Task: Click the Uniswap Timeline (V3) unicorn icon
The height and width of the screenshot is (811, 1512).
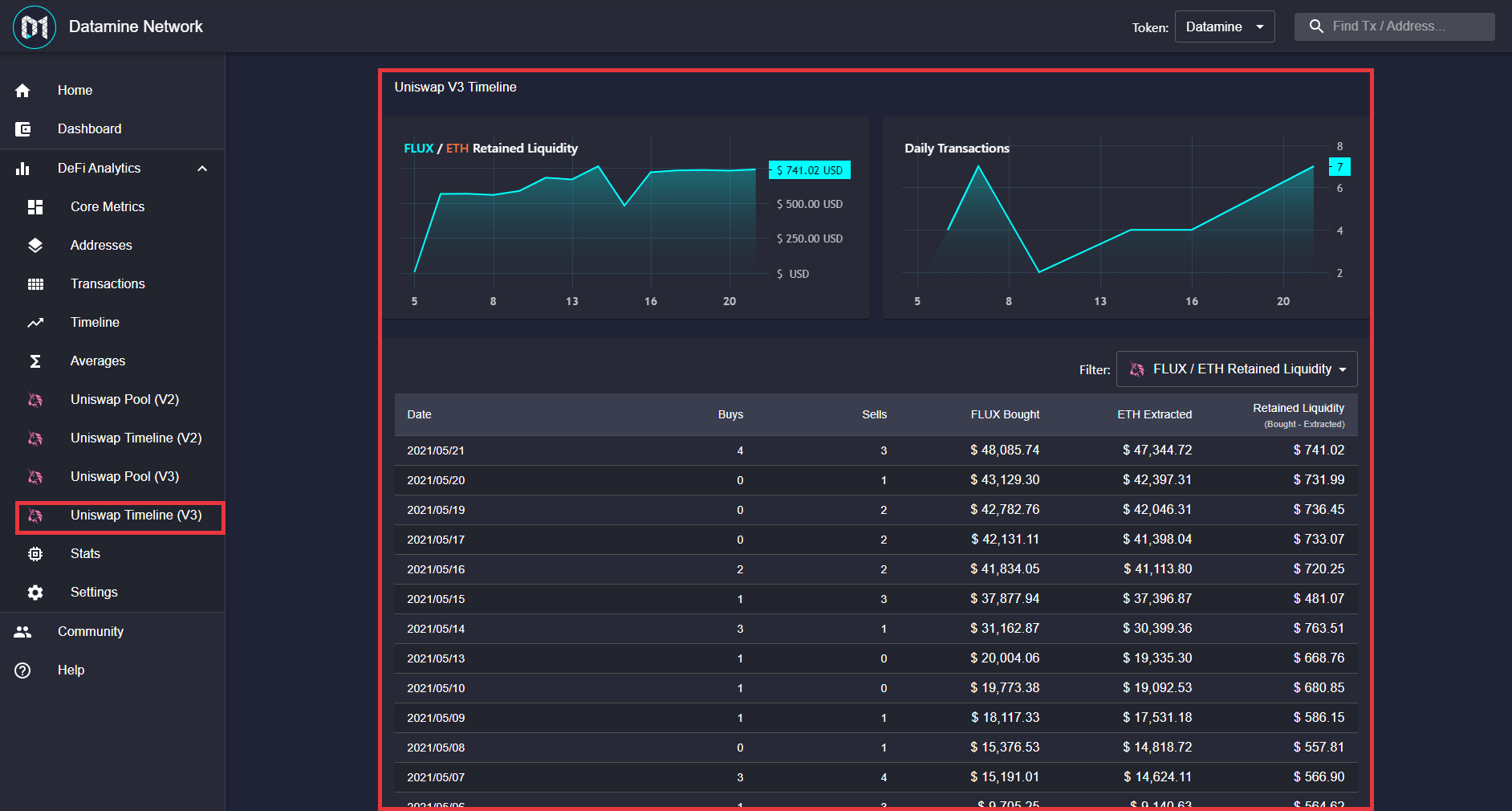Action: (x=35, y=516)
